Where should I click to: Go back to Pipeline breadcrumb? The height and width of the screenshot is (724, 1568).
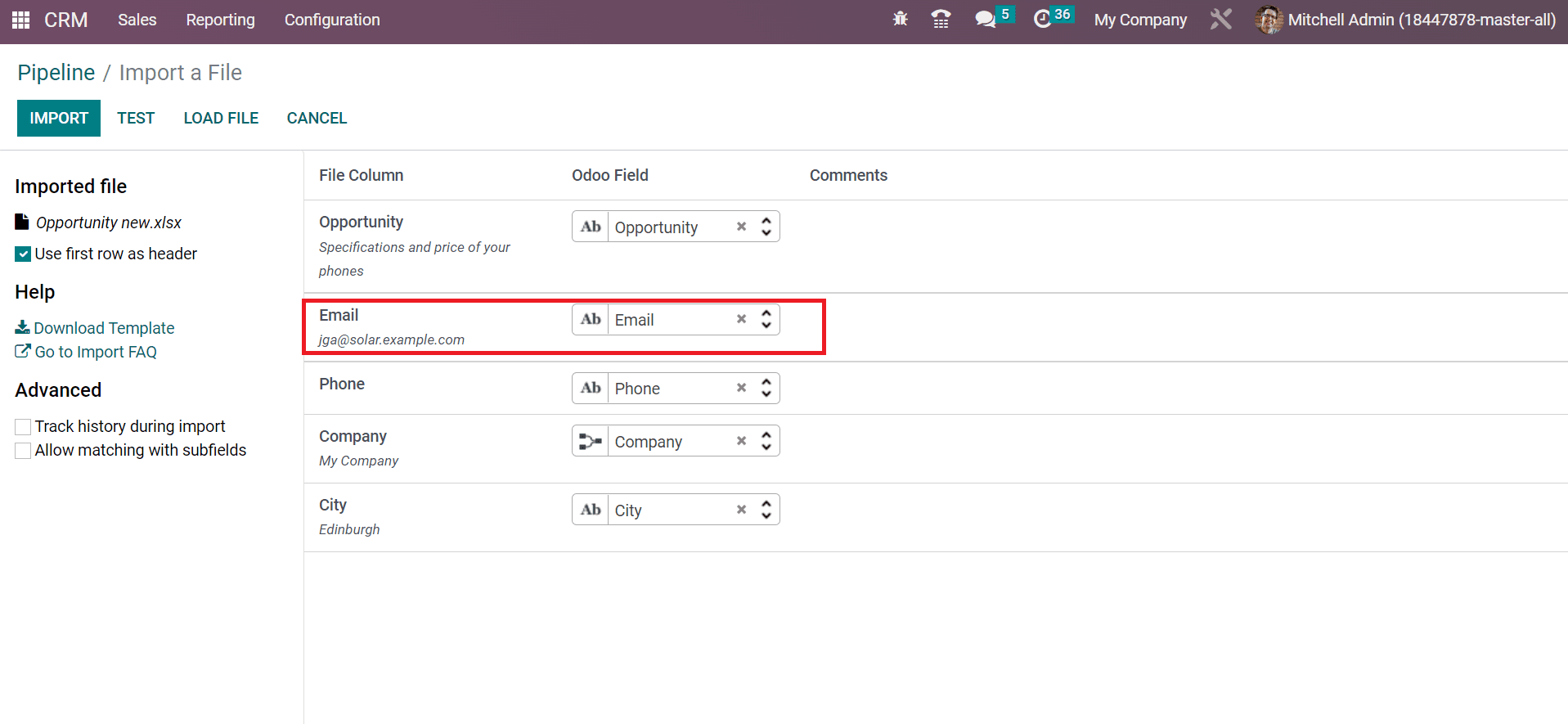(x=56, y=73)
